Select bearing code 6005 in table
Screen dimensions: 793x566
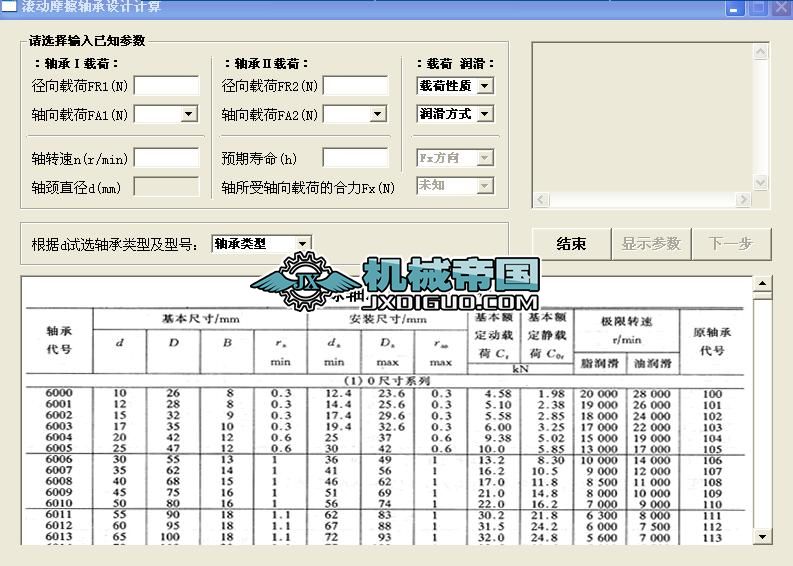[x=59, y=448]
